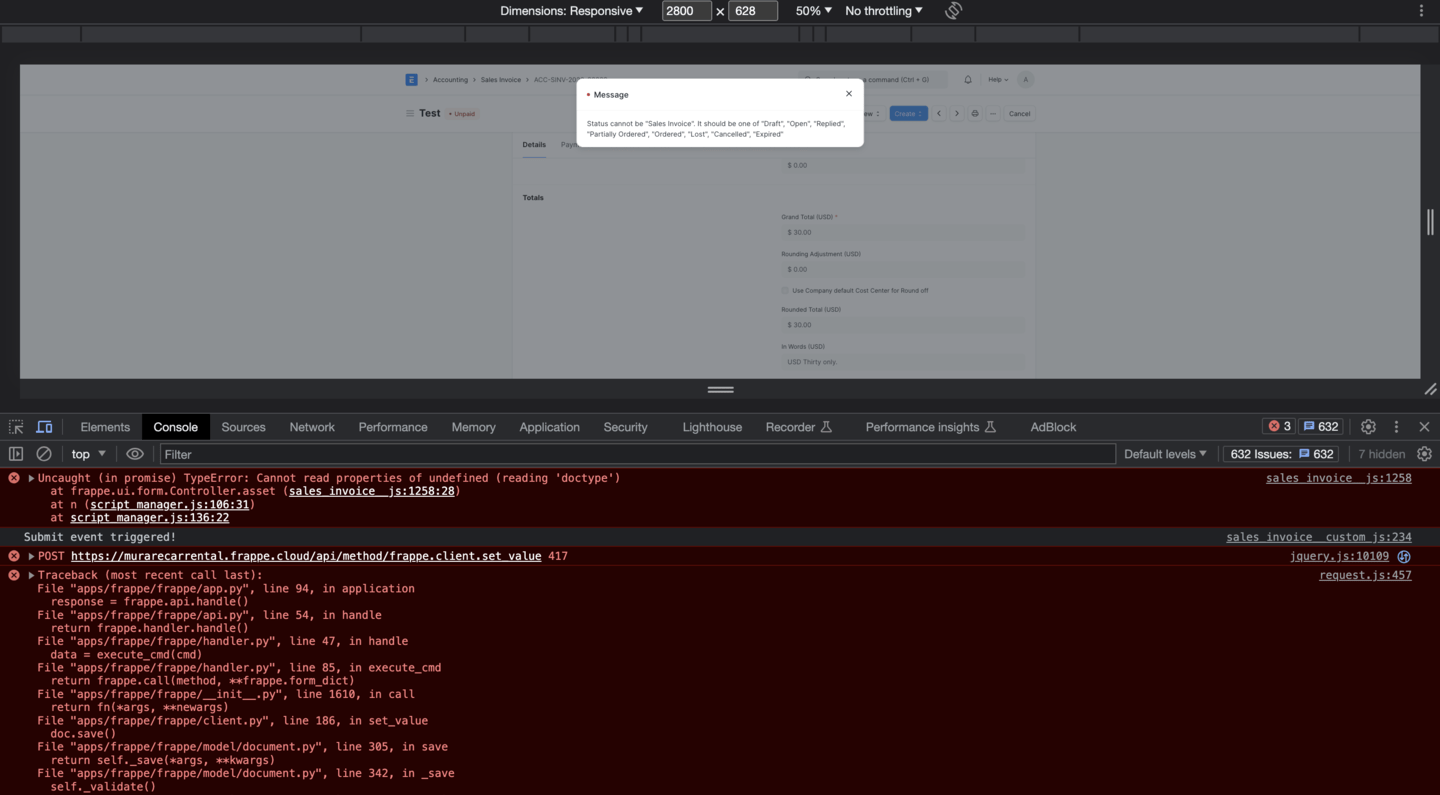Clear console with the ban icon

[44, 454]
